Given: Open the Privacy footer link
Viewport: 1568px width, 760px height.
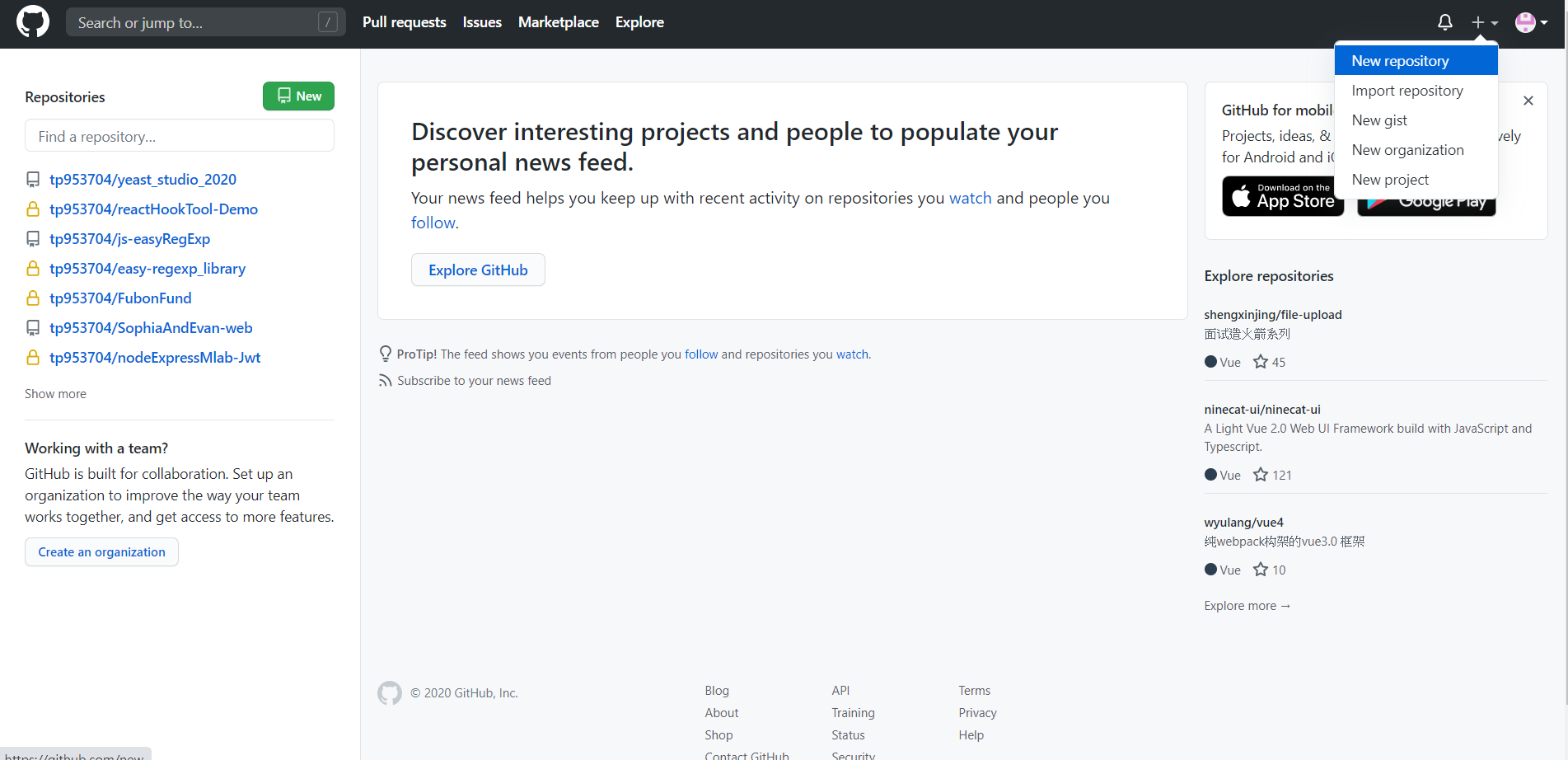Looking at the screenshot, I should point(977,713).
